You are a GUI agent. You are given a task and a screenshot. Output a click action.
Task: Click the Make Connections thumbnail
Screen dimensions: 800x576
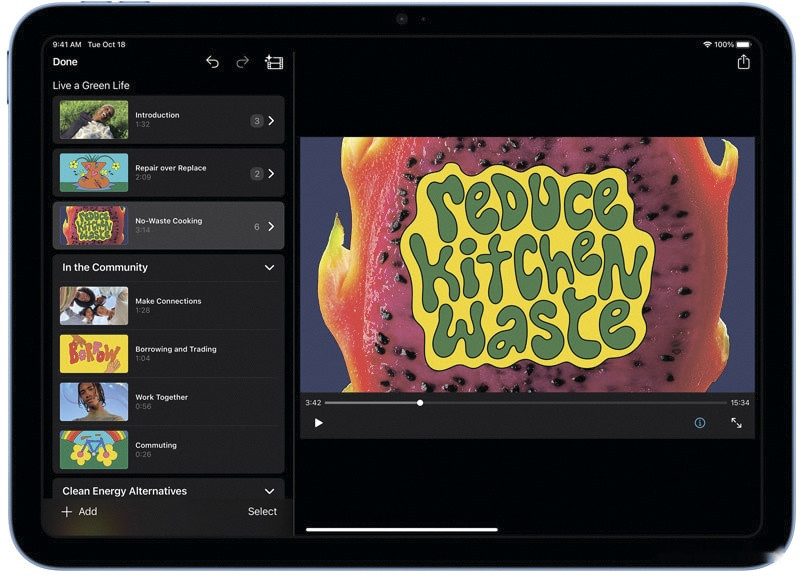[94, 306]
